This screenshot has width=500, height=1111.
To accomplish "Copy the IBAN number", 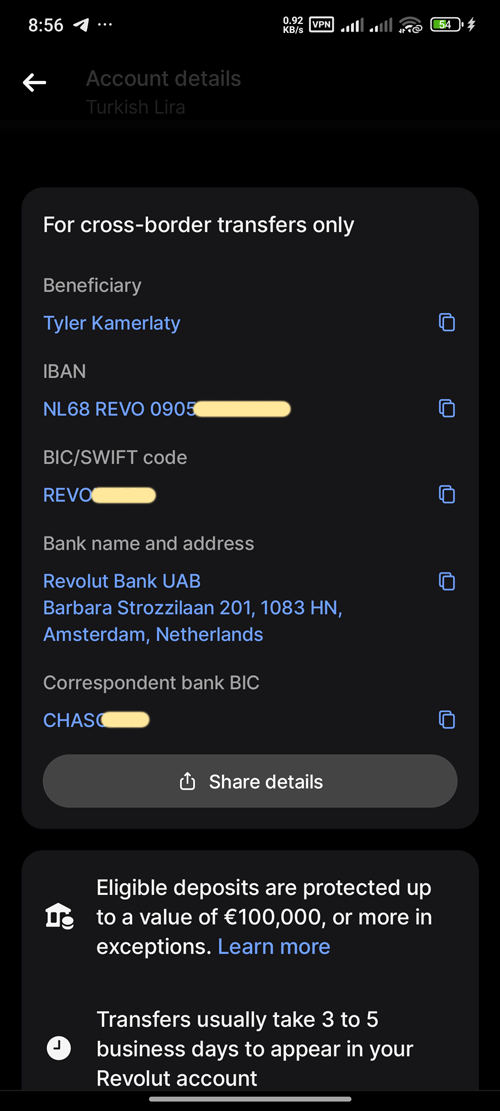I will click(446, 408).
